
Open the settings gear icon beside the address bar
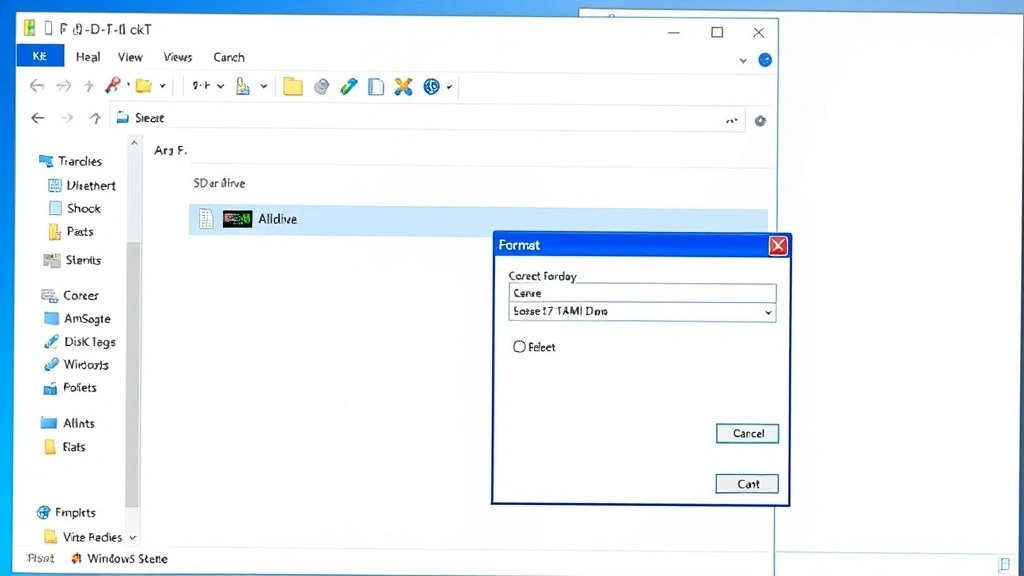[x=760, y=118]
